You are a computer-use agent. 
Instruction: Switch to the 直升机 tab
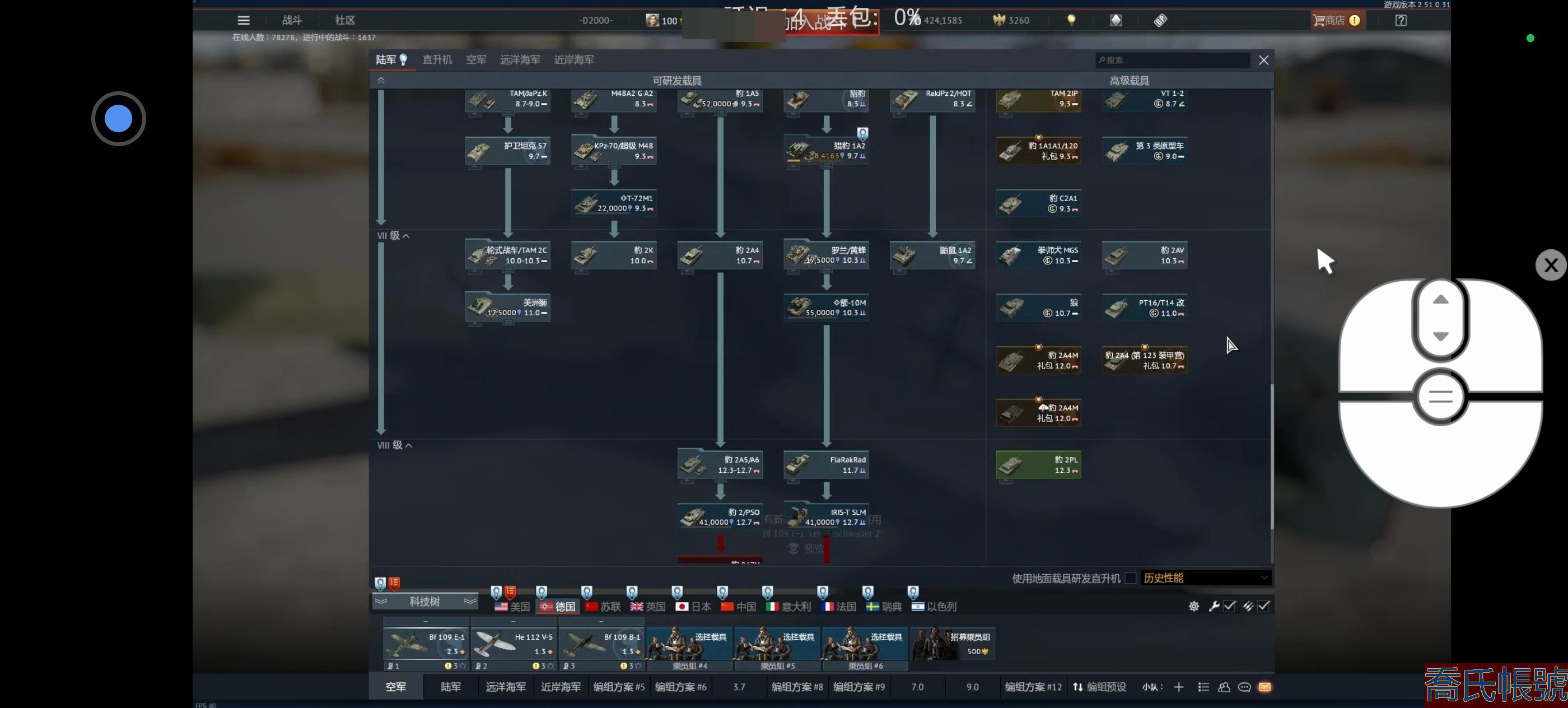(437, 60)
